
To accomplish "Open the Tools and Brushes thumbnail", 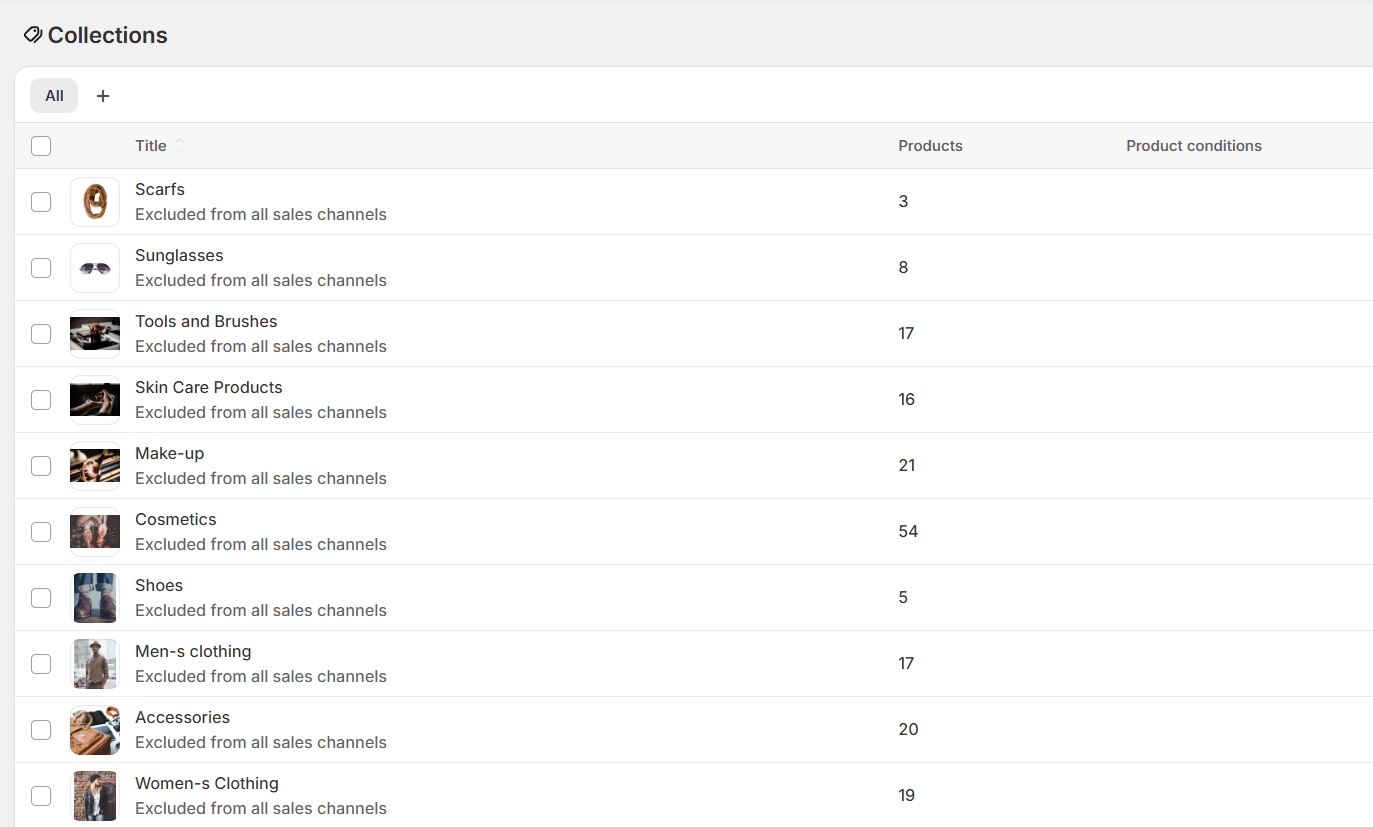I will pyautogui.click(x=95, y=334).
